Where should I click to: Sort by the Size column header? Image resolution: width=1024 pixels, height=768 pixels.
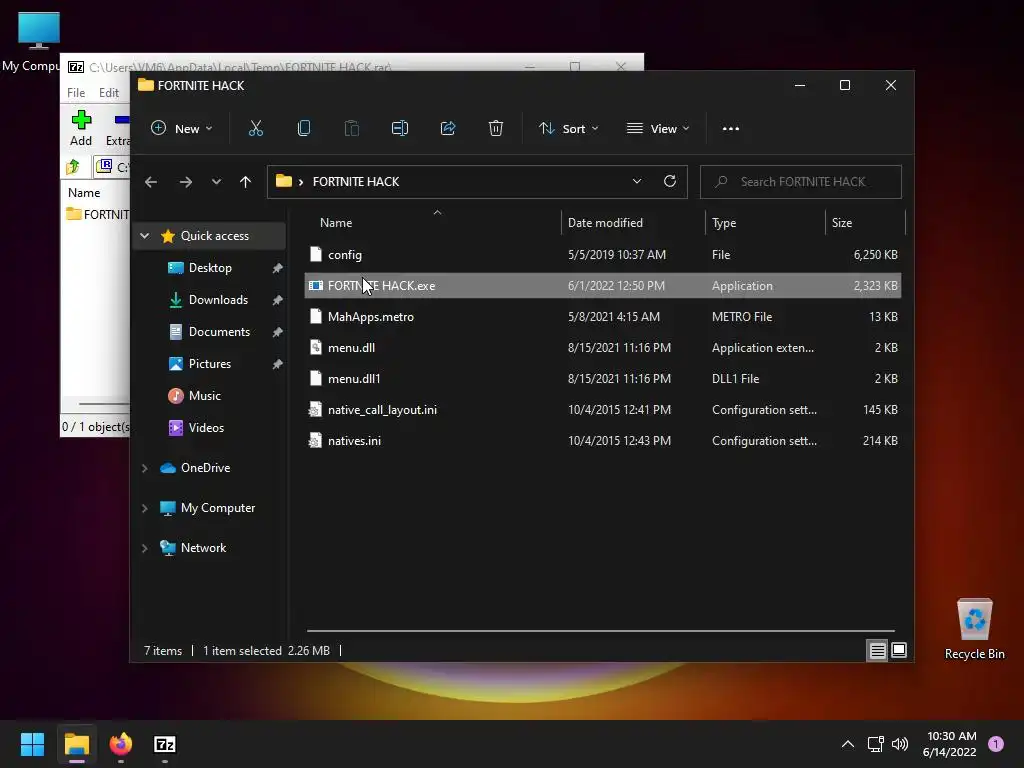[865, 223]
